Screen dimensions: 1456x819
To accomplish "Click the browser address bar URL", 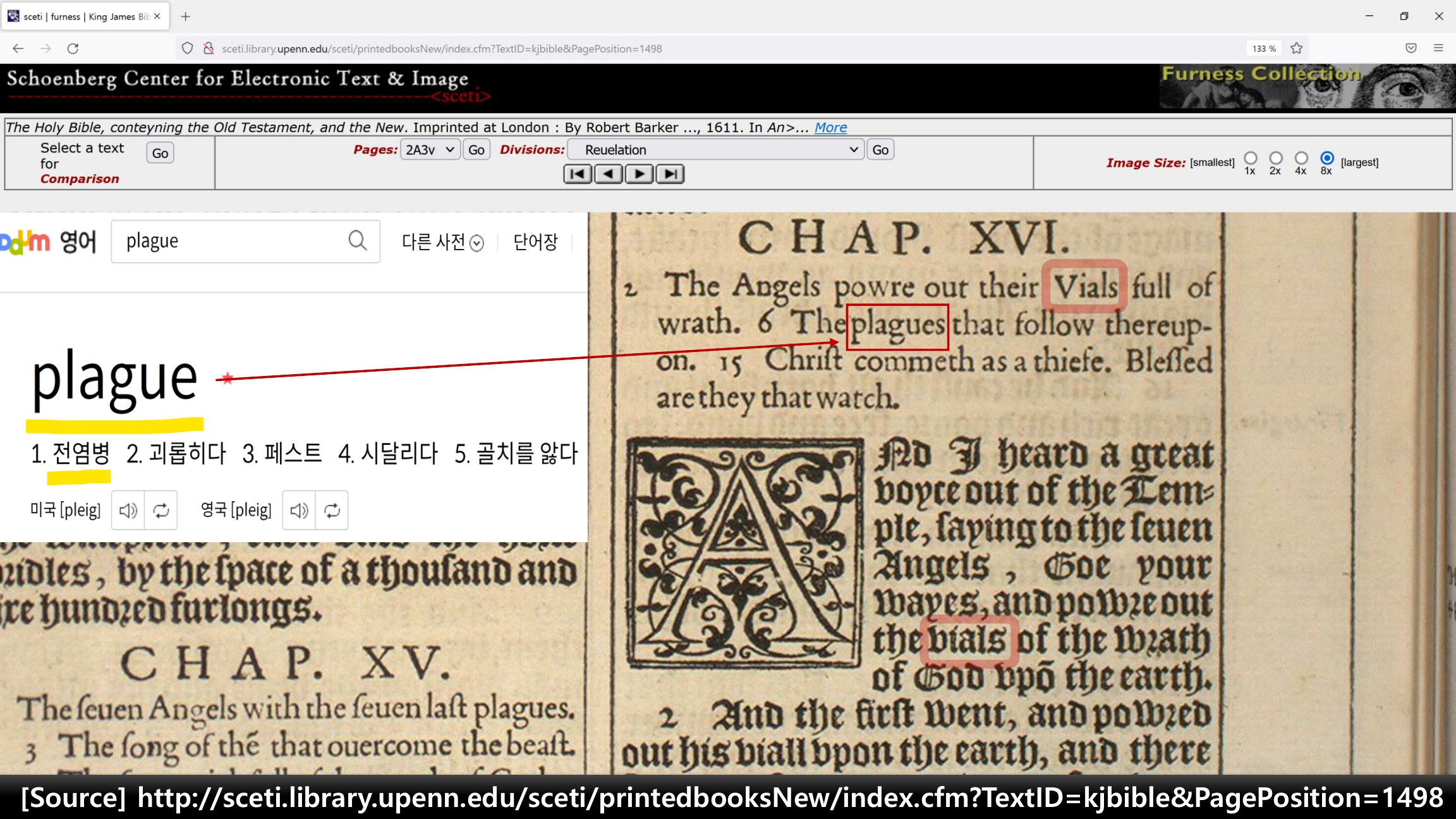I will point(442,49).
